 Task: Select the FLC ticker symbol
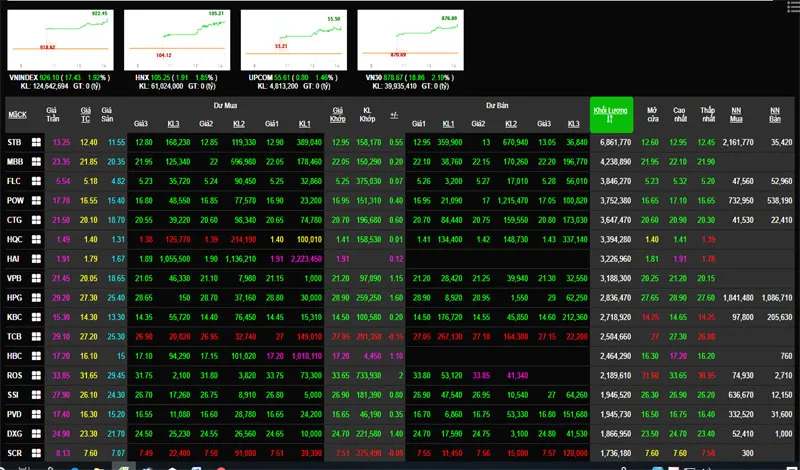pyautogui.click(x=14, y=181)
